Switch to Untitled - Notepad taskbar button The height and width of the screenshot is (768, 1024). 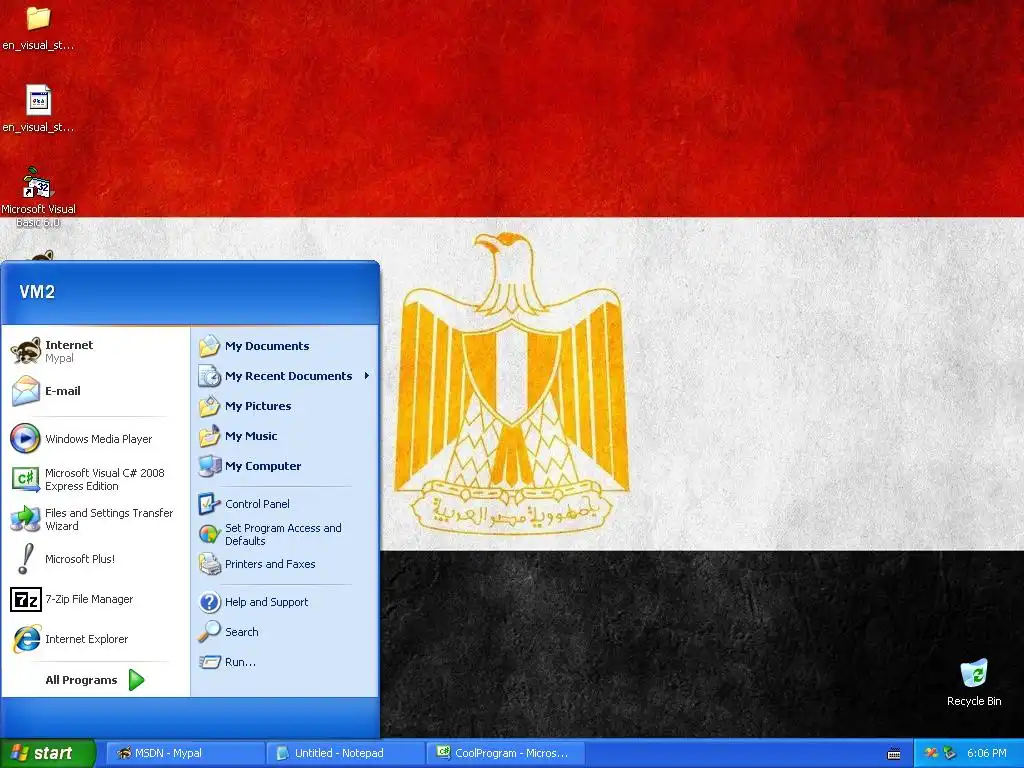tap(345, 753)
